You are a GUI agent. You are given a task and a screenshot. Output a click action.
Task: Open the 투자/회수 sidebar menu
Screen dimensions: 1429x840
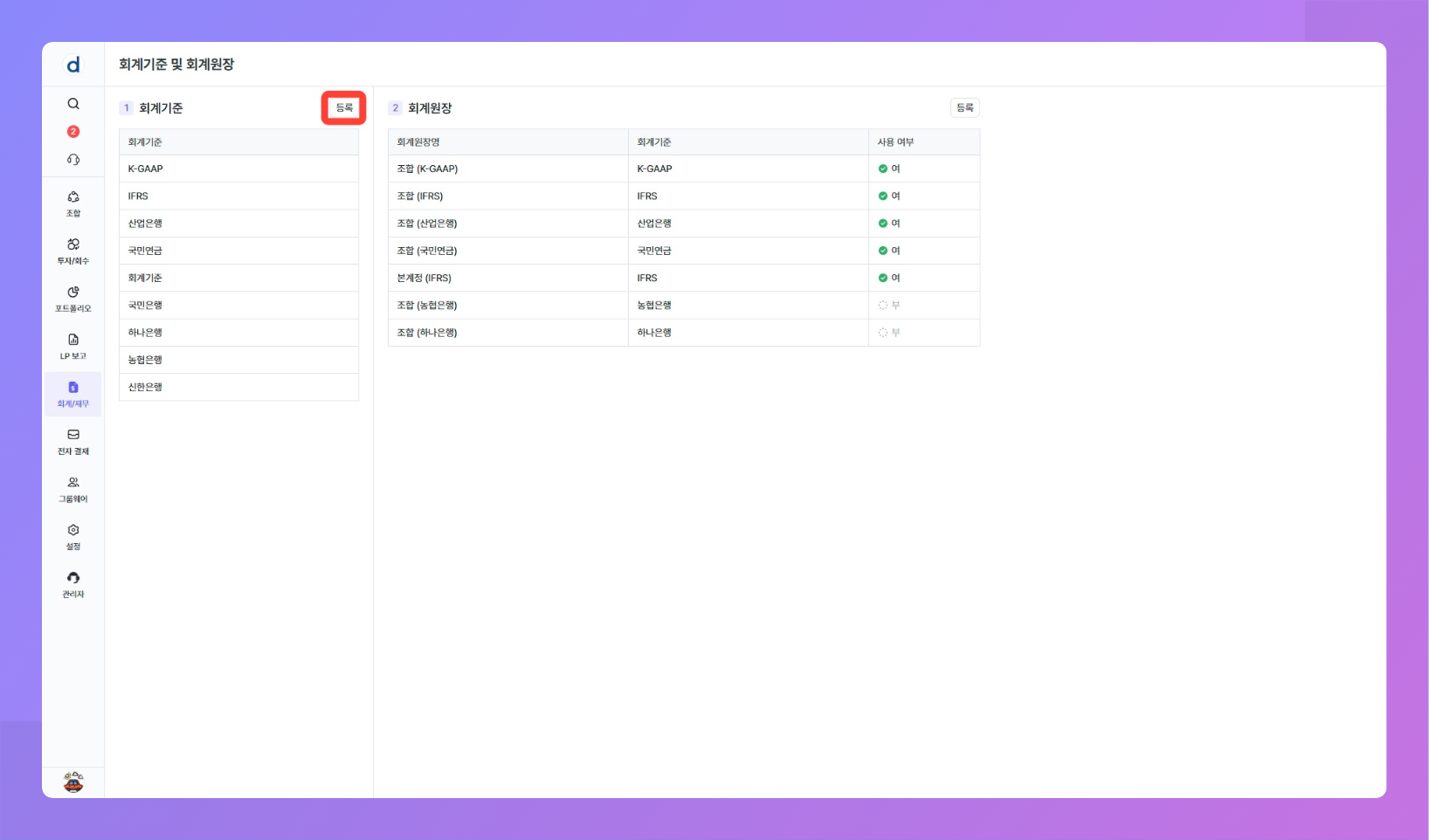click(73, 251)
